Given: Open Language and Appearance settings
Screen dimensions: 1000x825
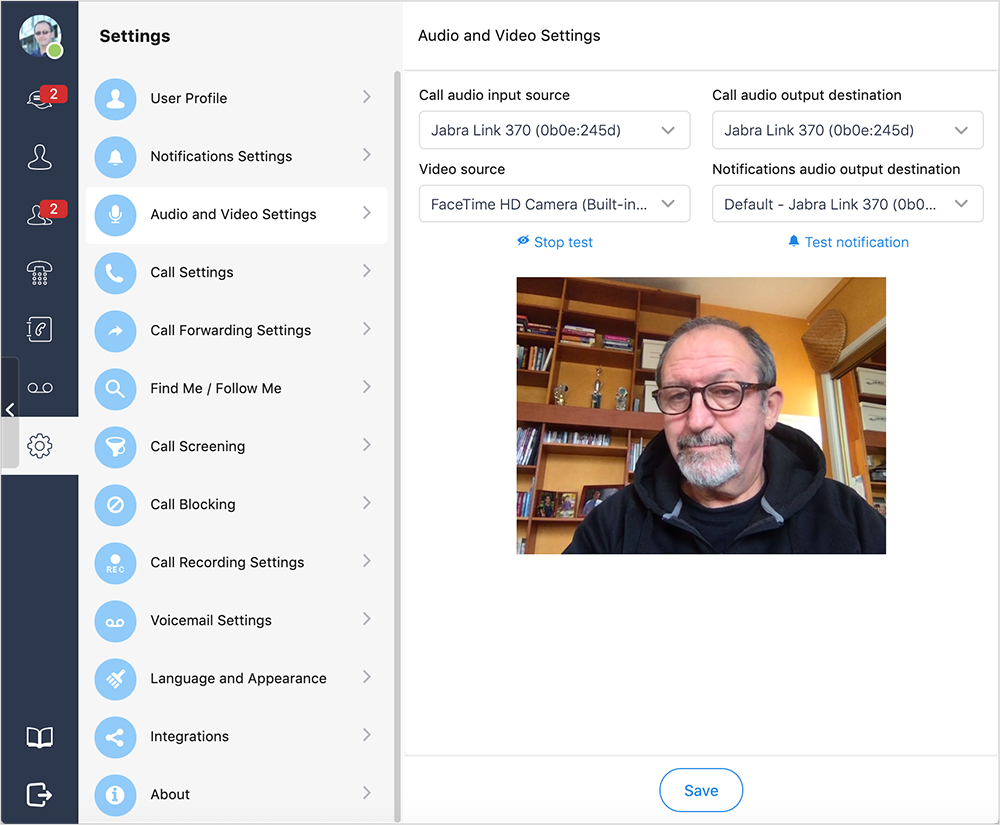Looking at the screenshot, I should coord(236,678).
